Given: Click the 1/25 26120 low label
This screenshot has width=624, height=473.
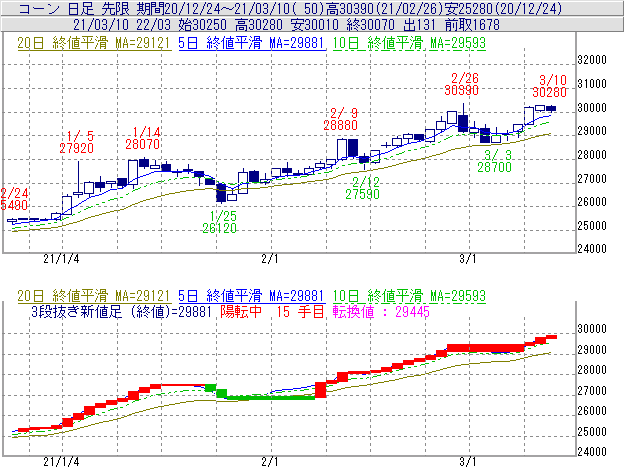Looking at the screenshot, I should [219, 222].
